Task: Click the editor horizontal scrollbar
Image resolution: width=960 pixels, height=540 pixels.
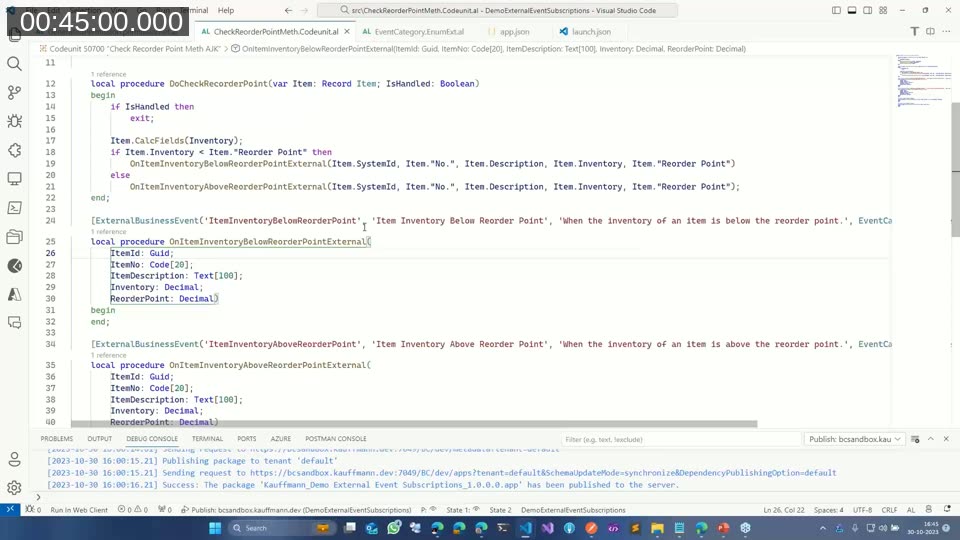Action: (414, 424)
